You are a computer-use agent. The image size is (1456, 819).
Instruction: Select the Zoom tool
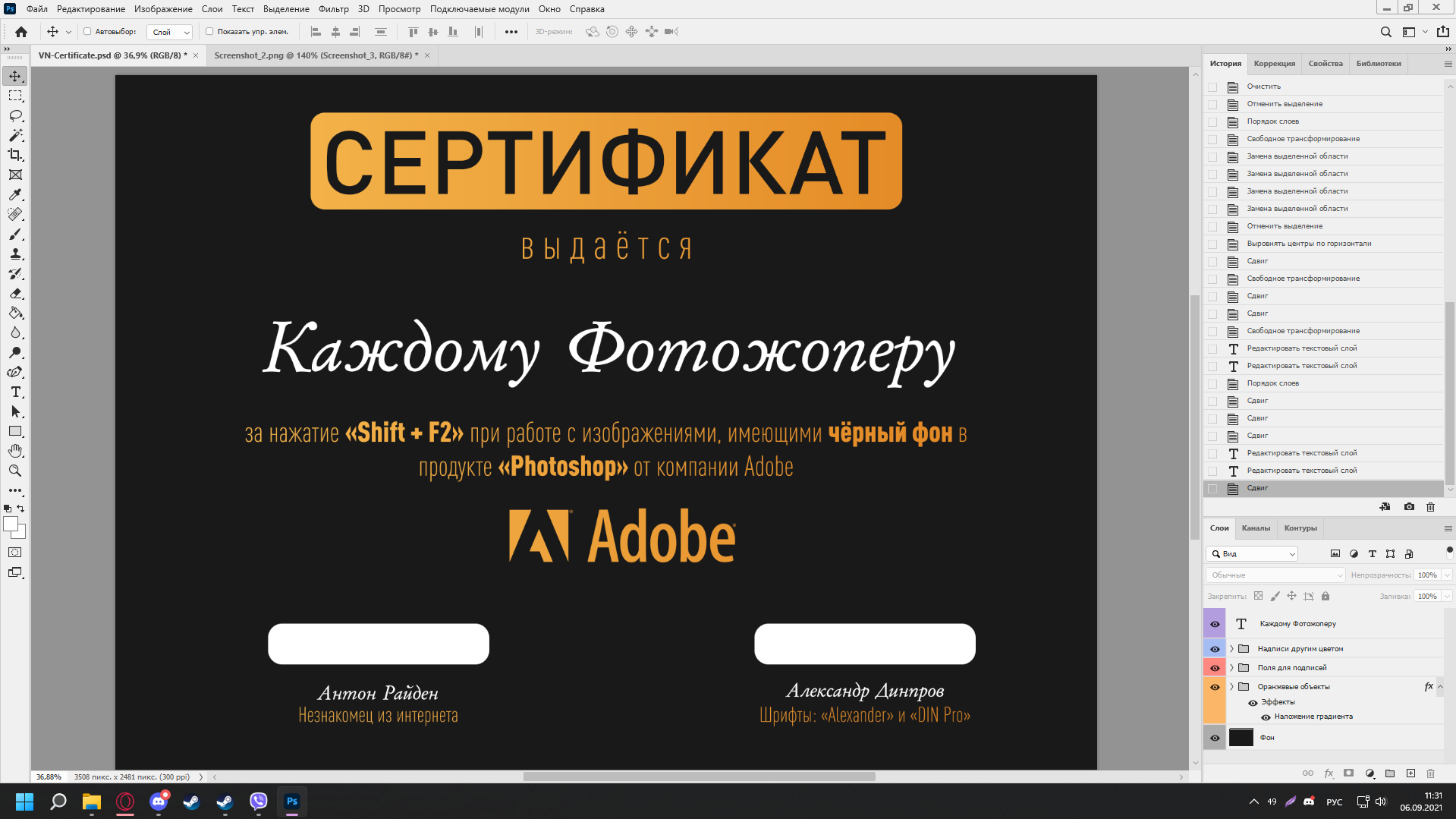tap(15, 471)
